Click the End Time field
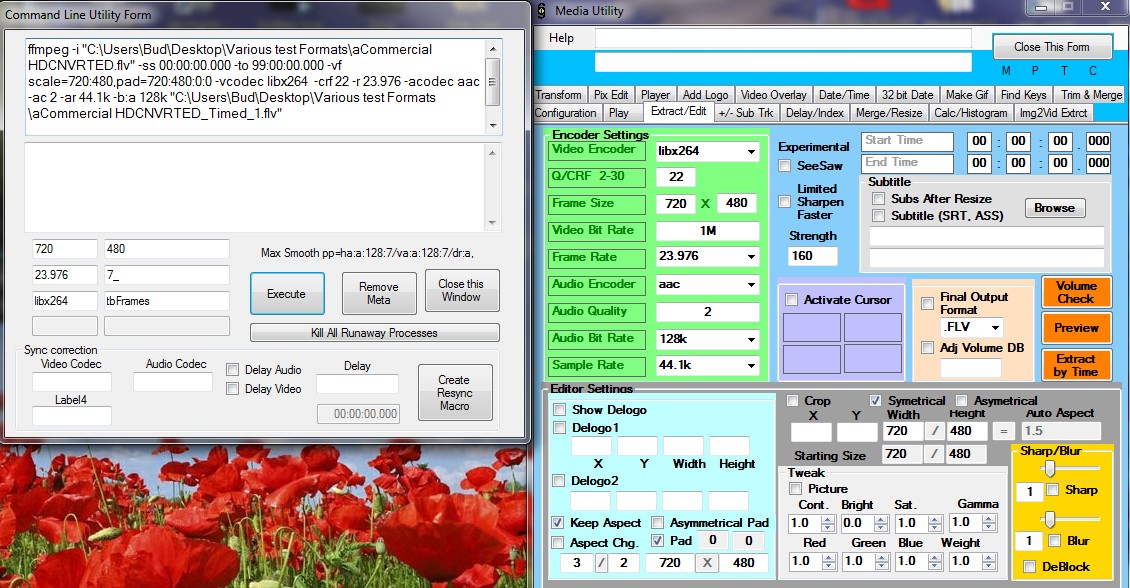 pos(907,163)
